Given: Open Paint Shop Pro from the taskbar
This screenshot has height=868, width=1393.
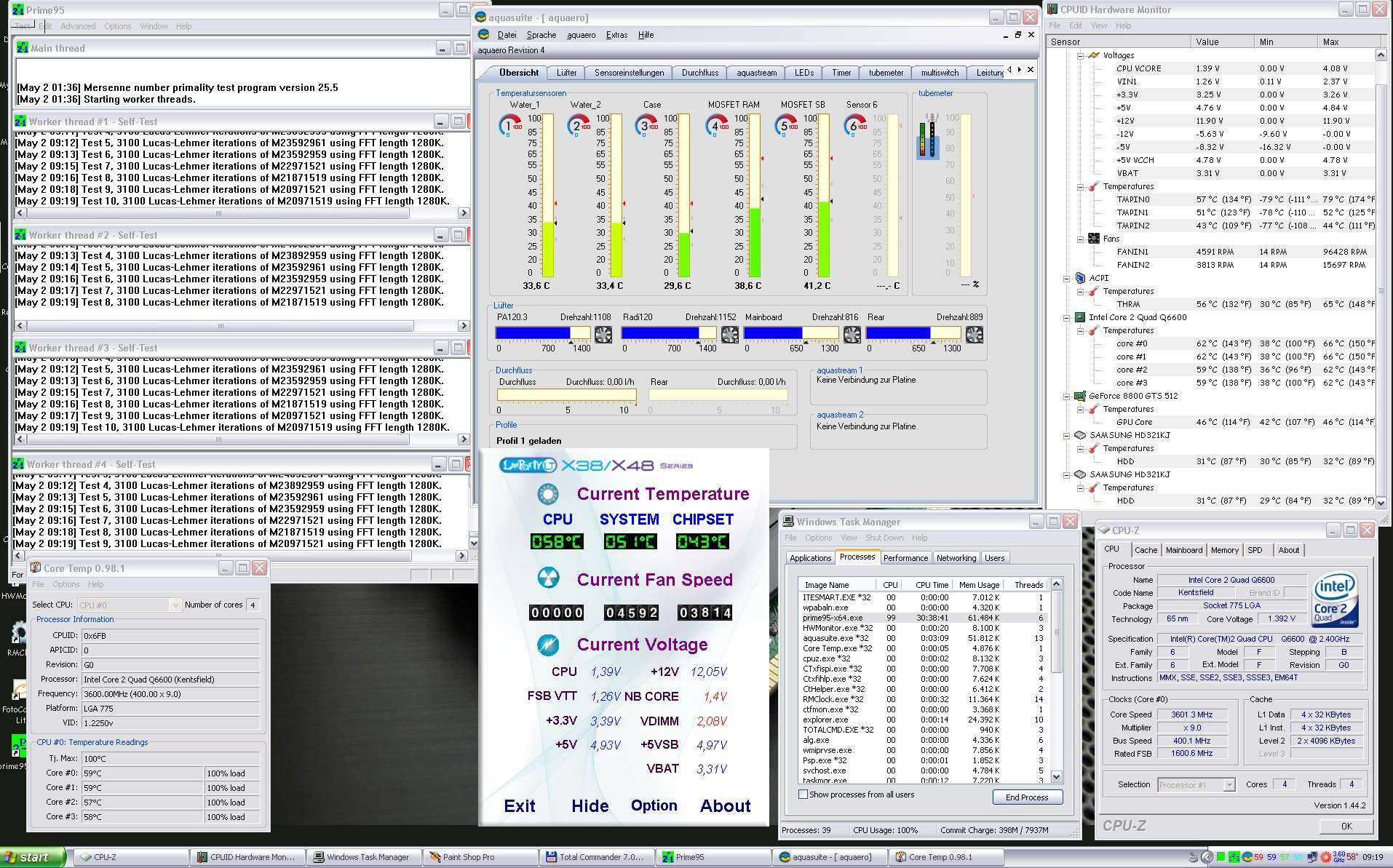Looking at the screenshot, I should (480, 857).
